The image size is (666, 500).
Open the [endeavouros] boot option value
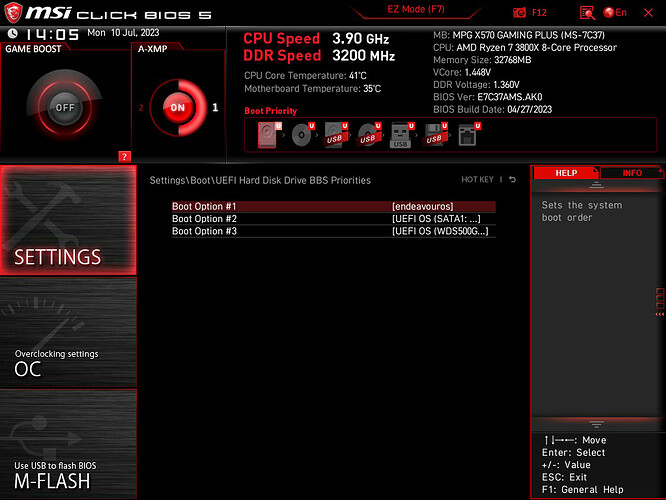[423, 206]
